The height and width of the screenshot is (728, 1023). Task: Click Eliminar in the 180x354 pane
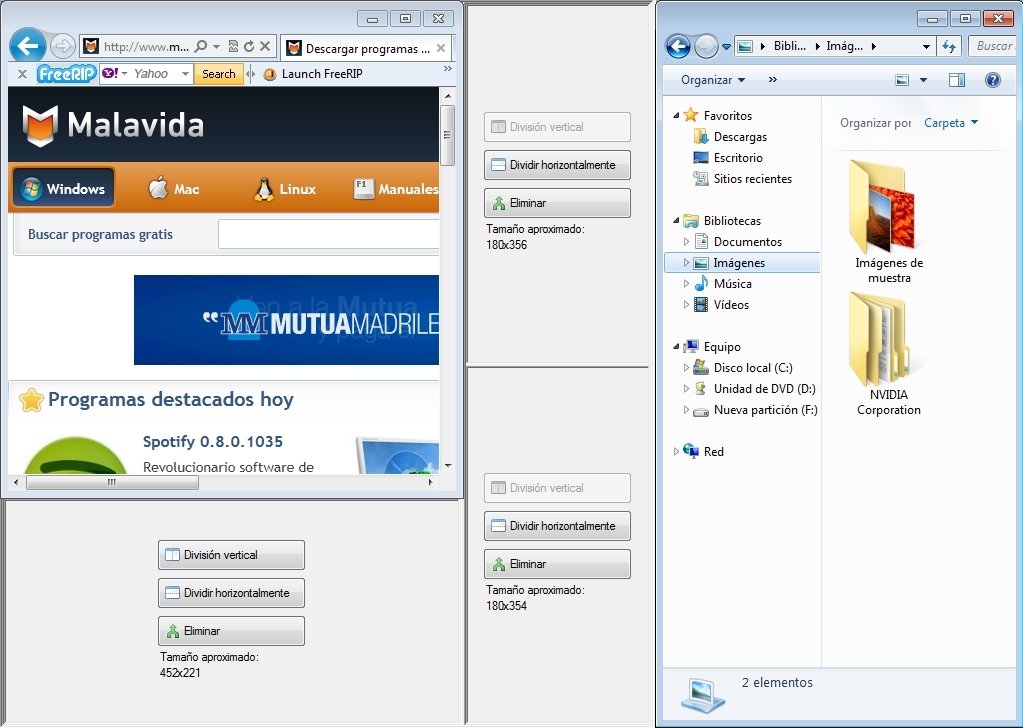(x=557, y=564)
